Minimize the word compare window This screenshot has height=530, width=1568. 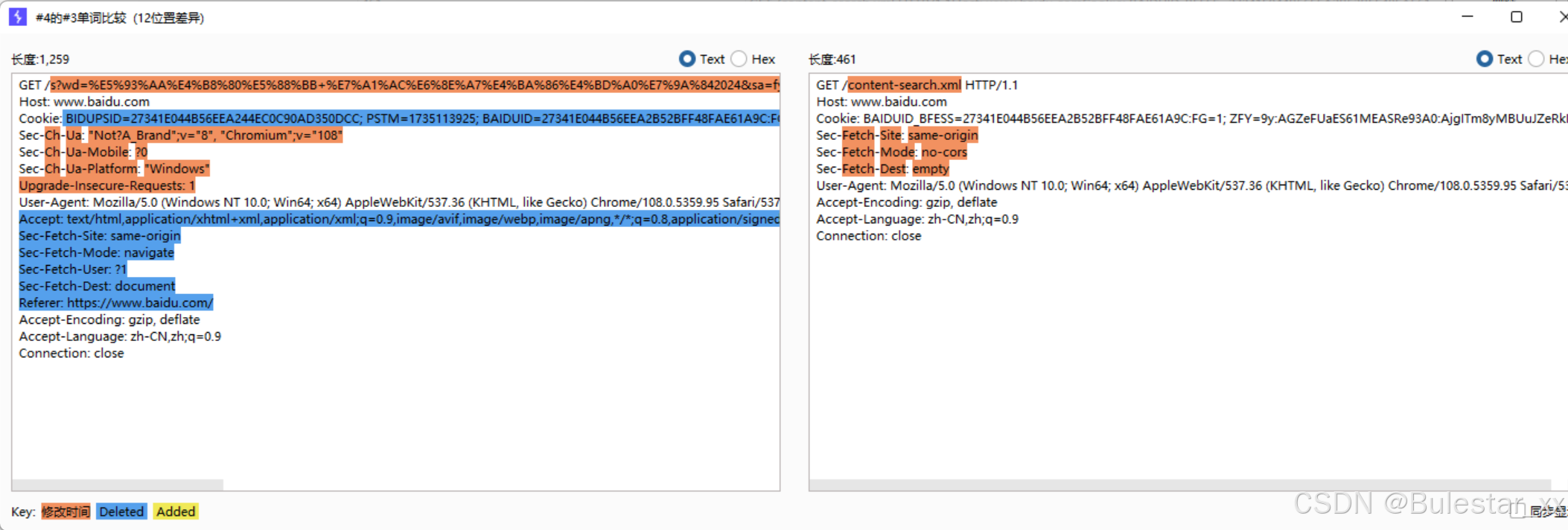point(1467,16)
